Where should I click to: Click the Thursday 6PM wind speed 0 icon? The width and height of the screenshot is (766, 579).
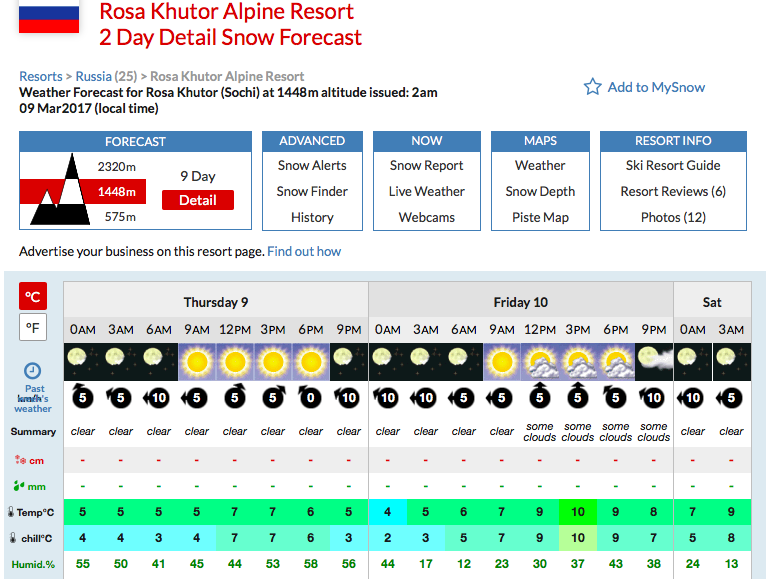point(310,398)
